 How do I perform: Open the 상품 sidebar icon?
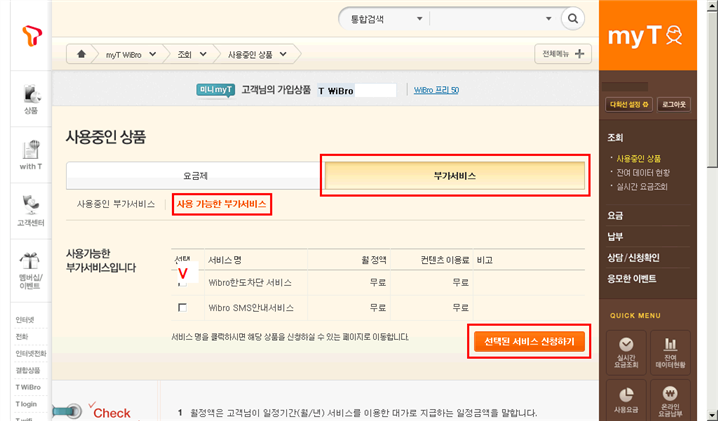pos(31,99)
